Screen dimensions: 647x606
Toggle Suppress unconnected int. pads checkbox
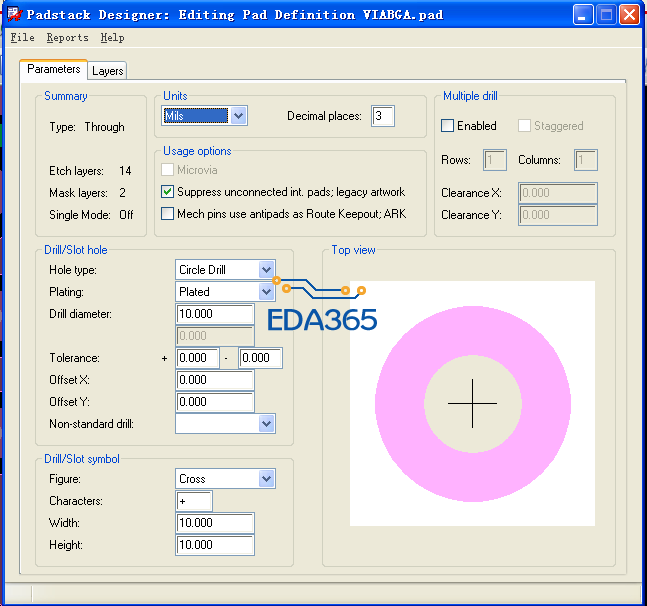[167, 192]
